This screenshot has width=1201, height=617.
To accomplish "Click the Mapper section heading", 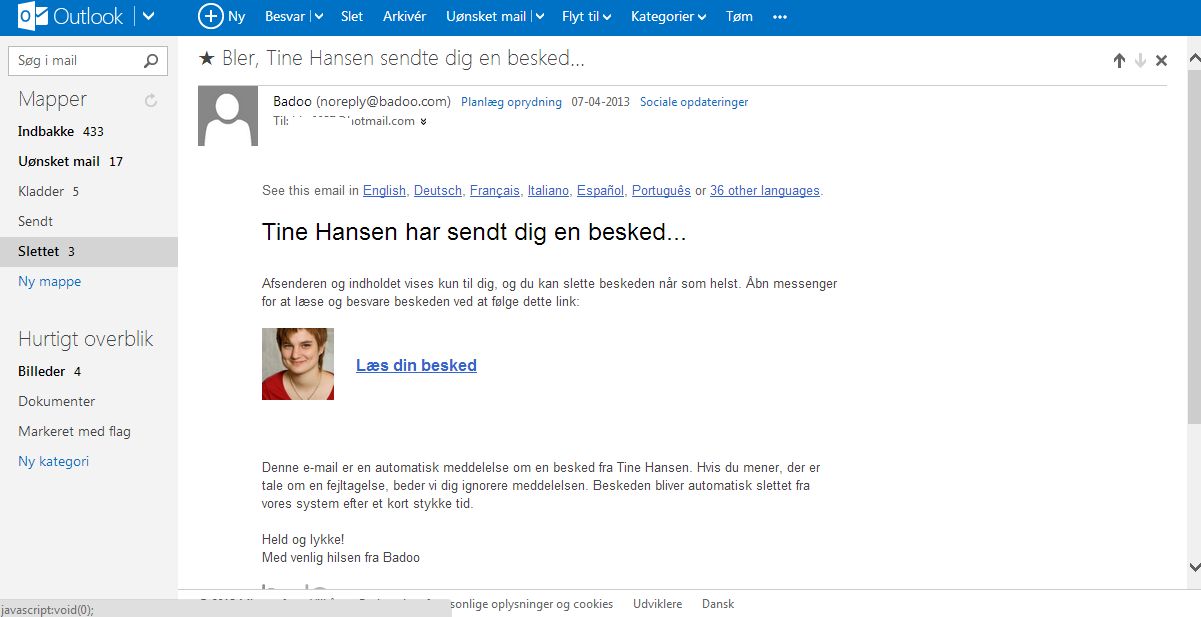I will click(x=52, y=99).
